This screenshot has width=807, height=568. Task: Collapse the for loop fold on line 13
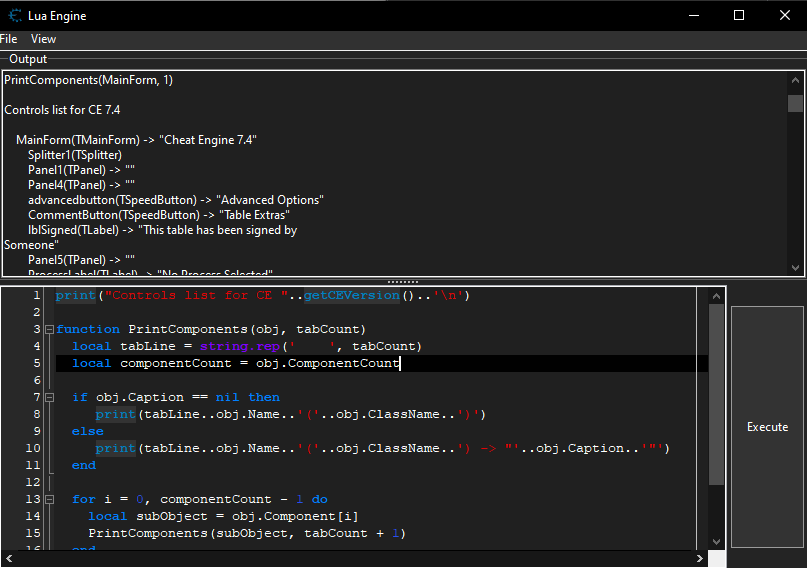[x=49, y=499]
